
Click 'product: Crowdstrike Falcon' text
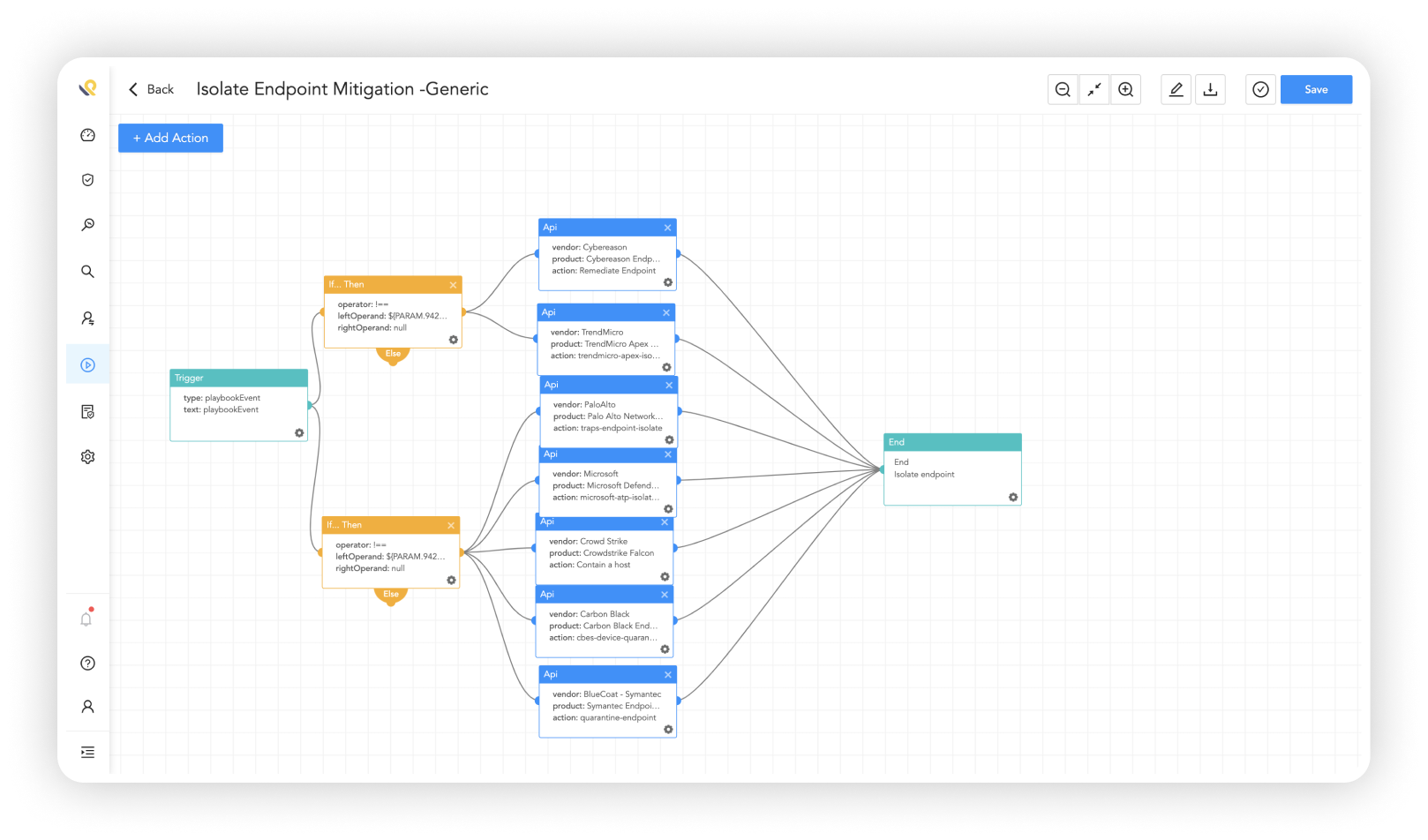click(x=602, y=553)
